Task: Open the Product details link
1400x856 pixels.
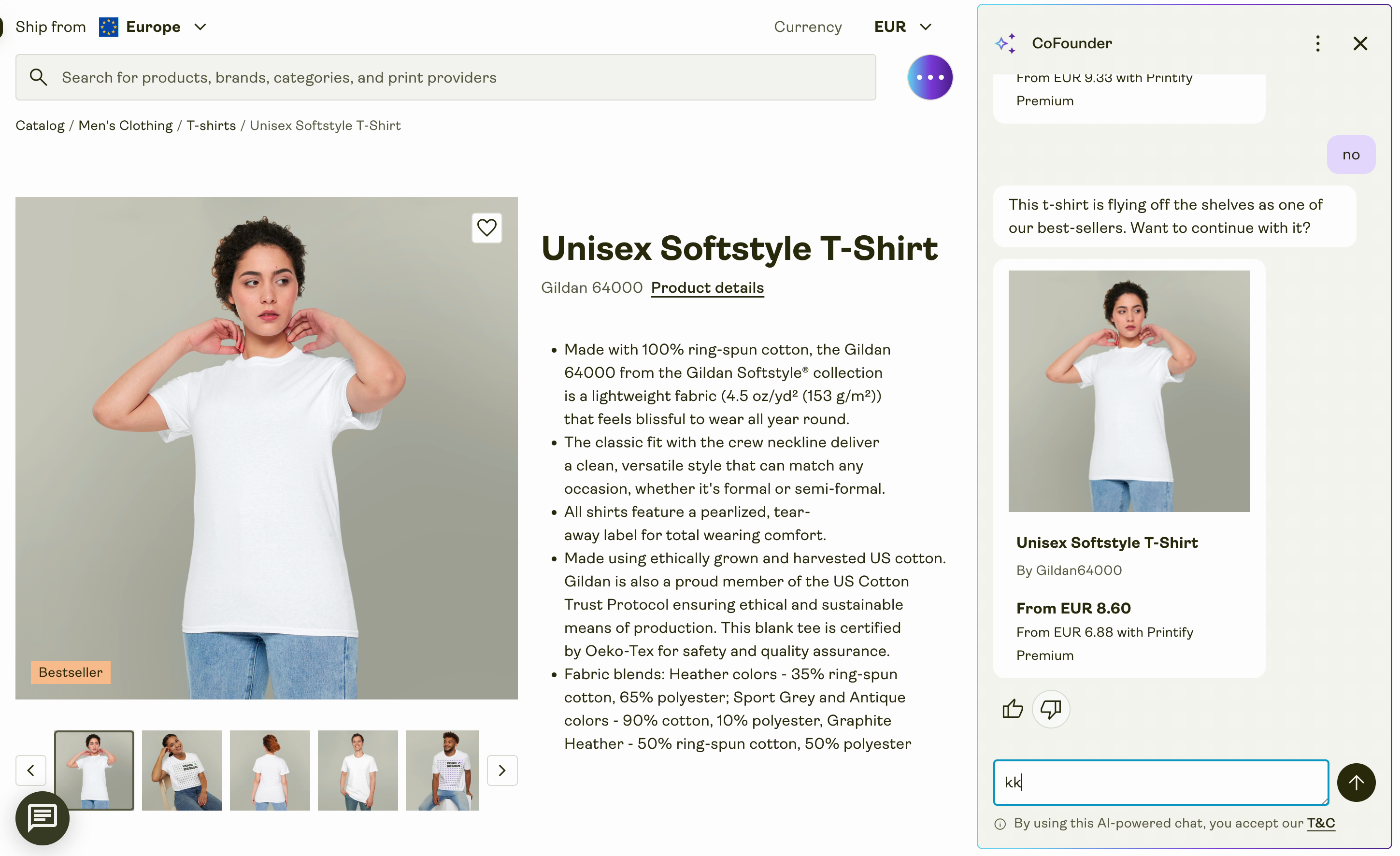Action: (707, 288)
